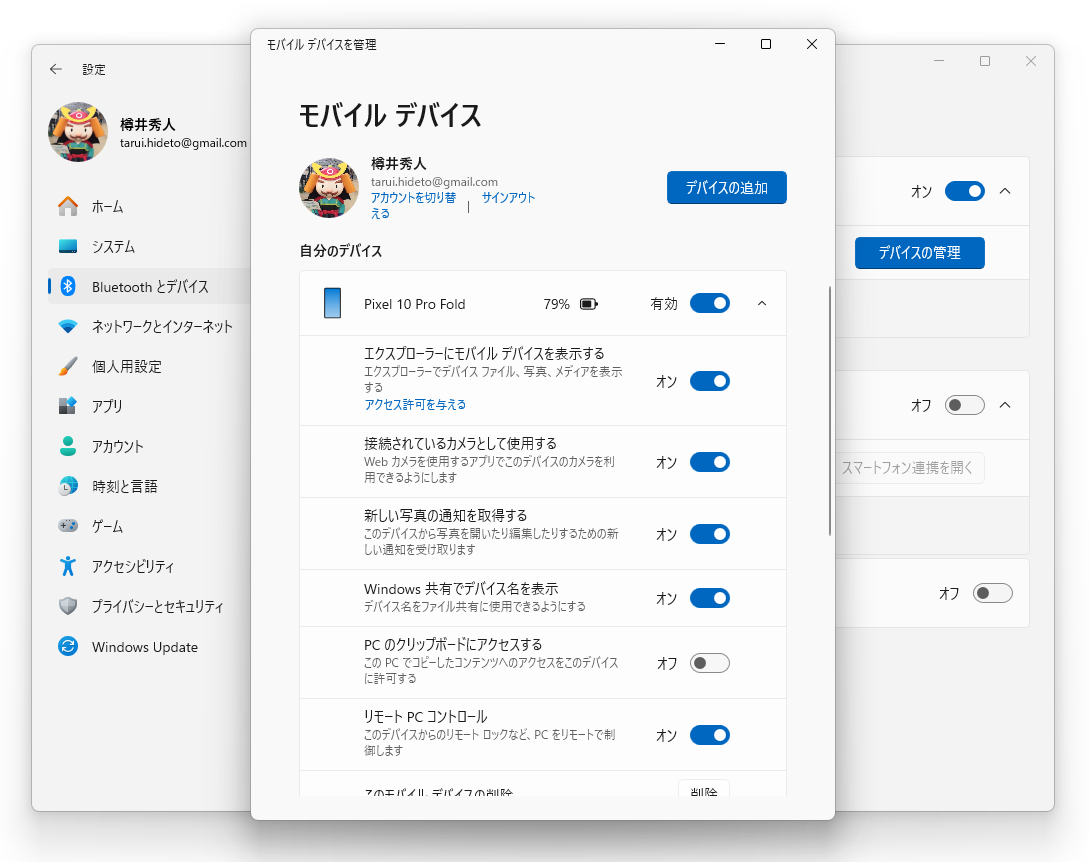Click the 個人用設定 paintbrush icon
The image size is (1089, 862).
[x=68, y=366]
